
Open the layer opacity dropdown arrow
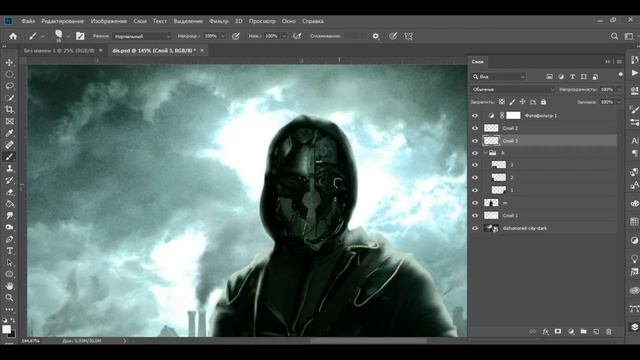(619, 89)
